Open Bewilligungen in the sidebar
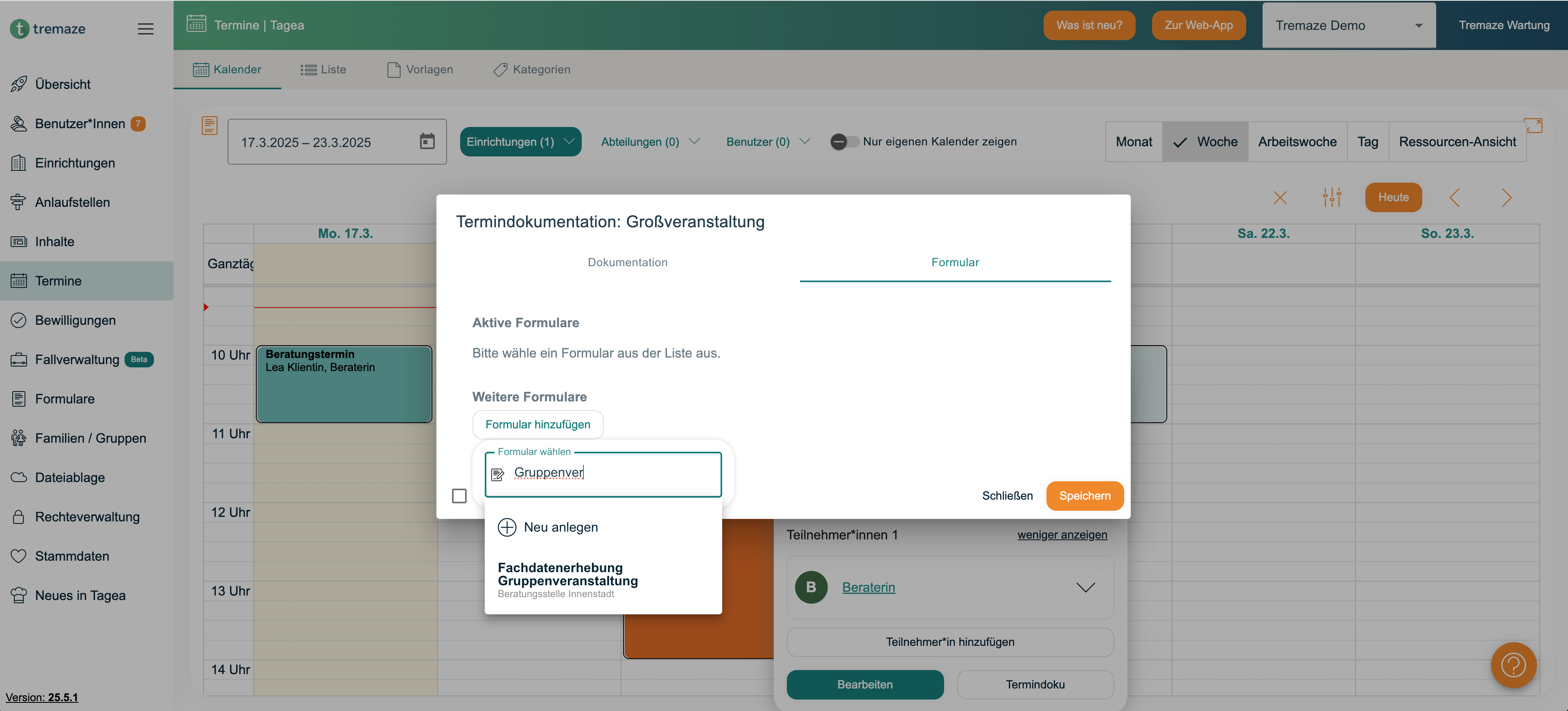Image resolution: width=1568 pixels, height=711 pixels. tap(86, 320)
